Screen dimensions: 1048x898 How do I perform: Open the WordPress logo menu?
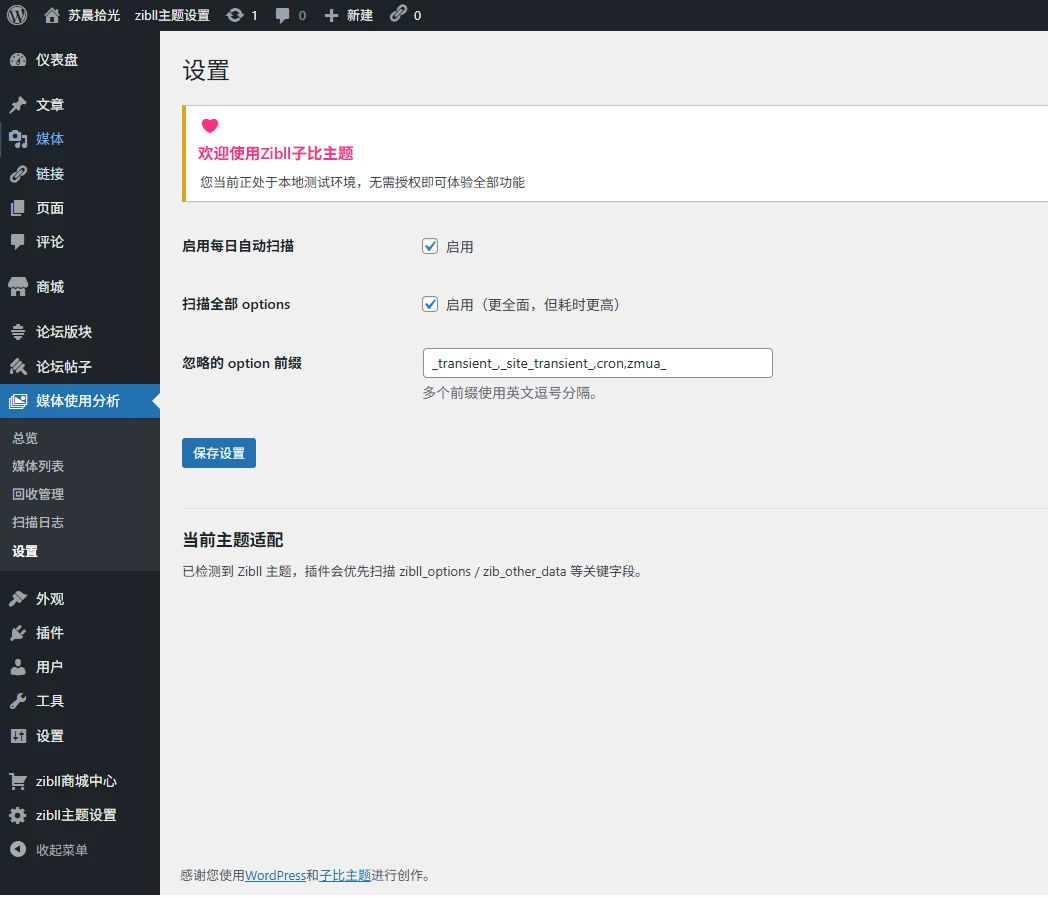pos(15,15)
